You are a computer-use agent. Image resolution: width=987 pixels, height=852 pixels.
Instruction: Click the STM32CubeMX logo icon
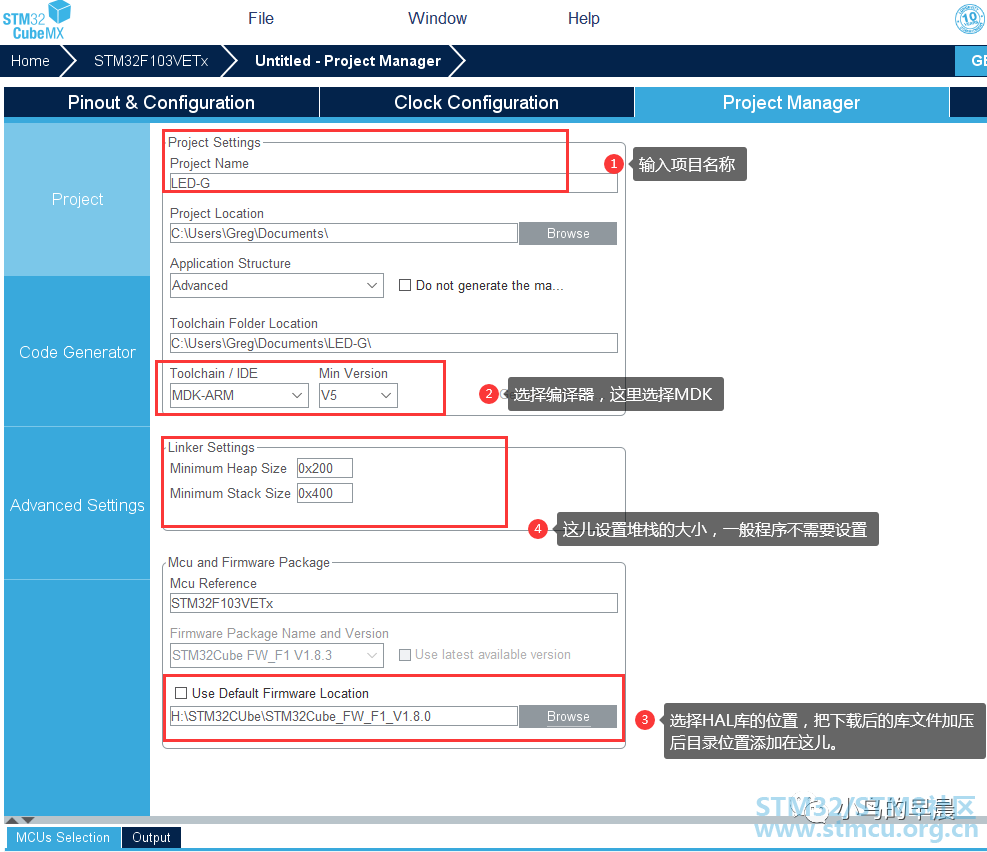(x=37, y=21)
